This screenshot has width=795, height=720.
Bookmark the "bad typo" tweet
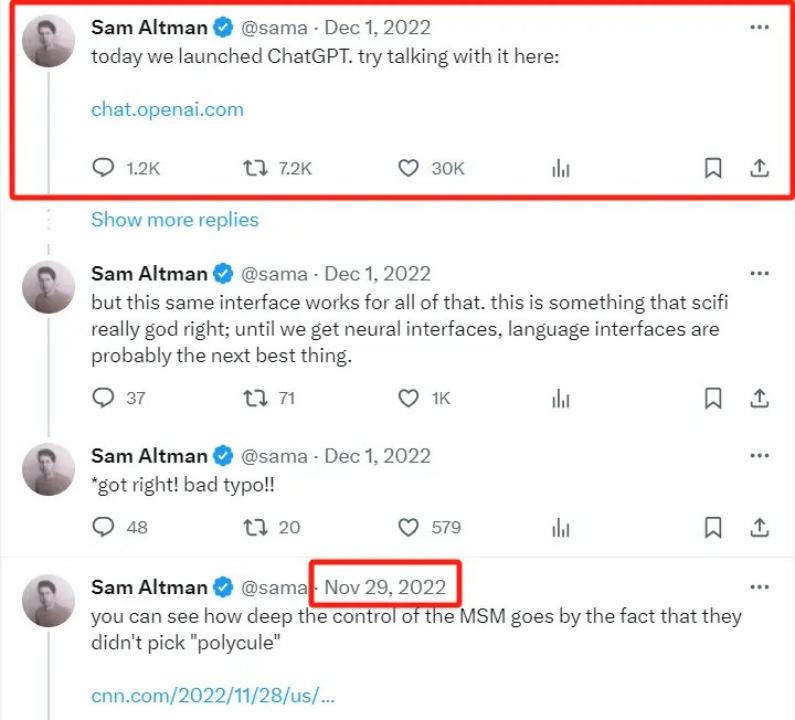point(713,527)
